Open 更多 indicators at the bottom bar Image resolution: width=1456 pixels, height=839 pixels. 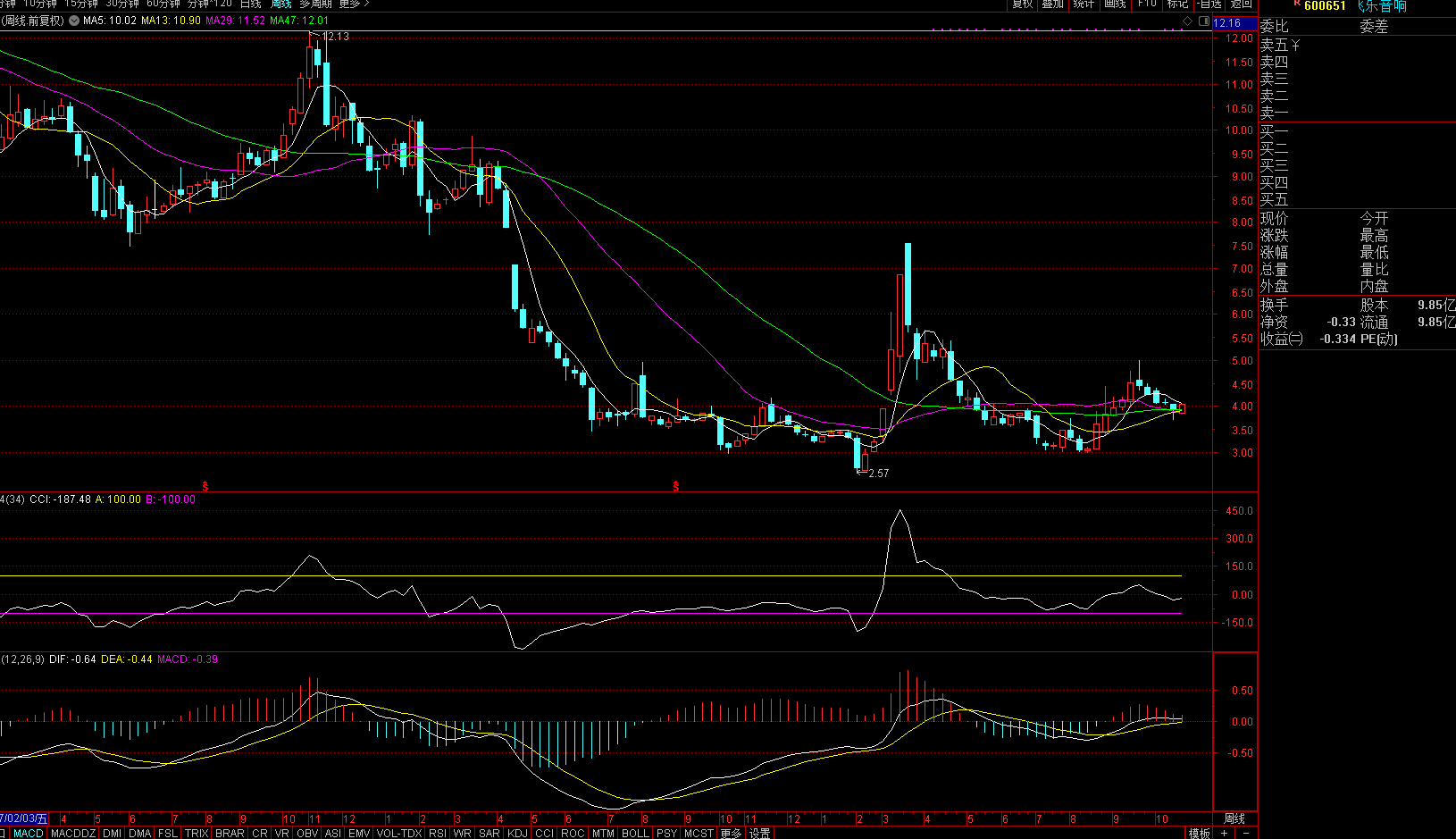731,833
